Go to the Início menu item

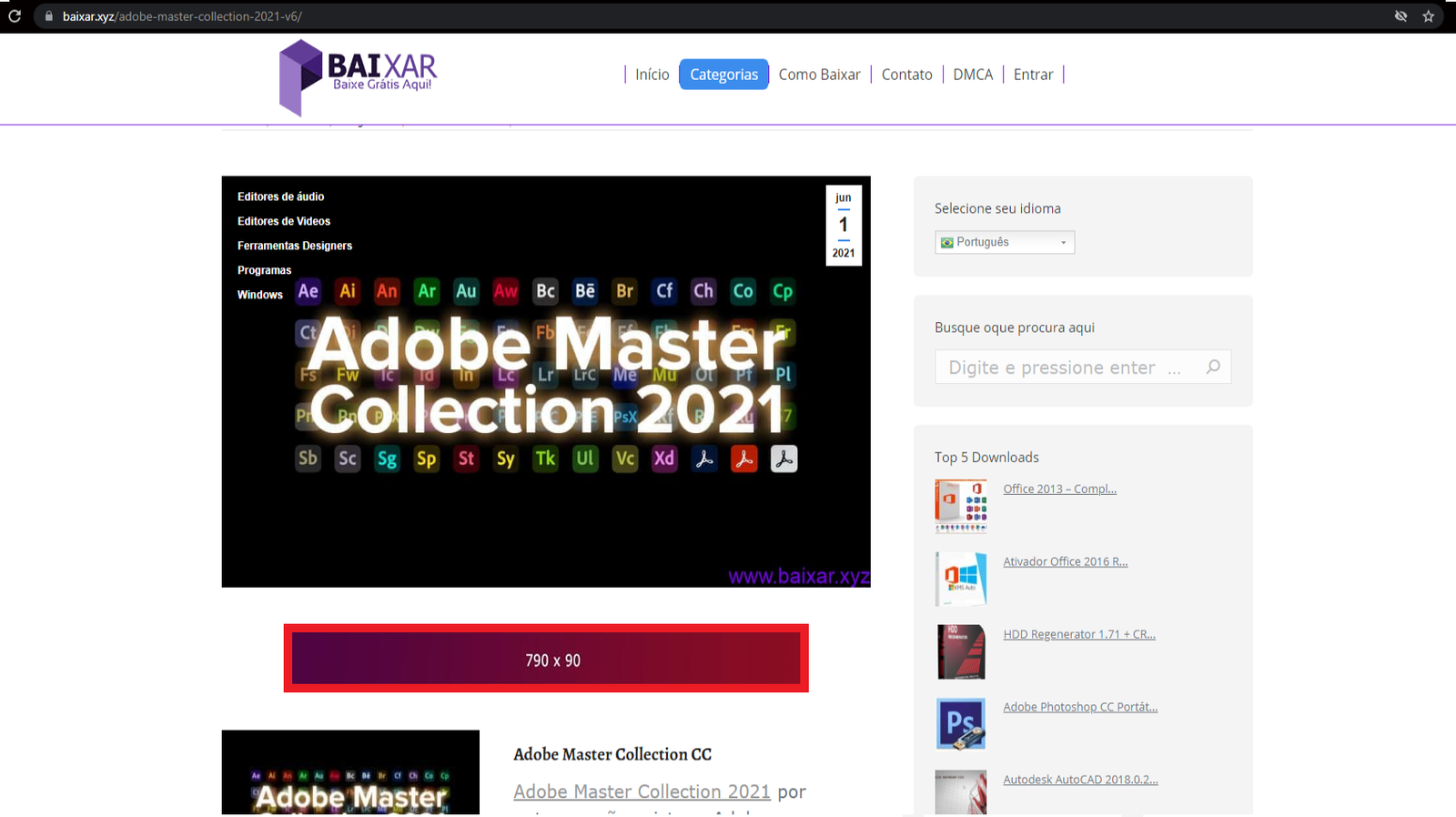[652, 75]
